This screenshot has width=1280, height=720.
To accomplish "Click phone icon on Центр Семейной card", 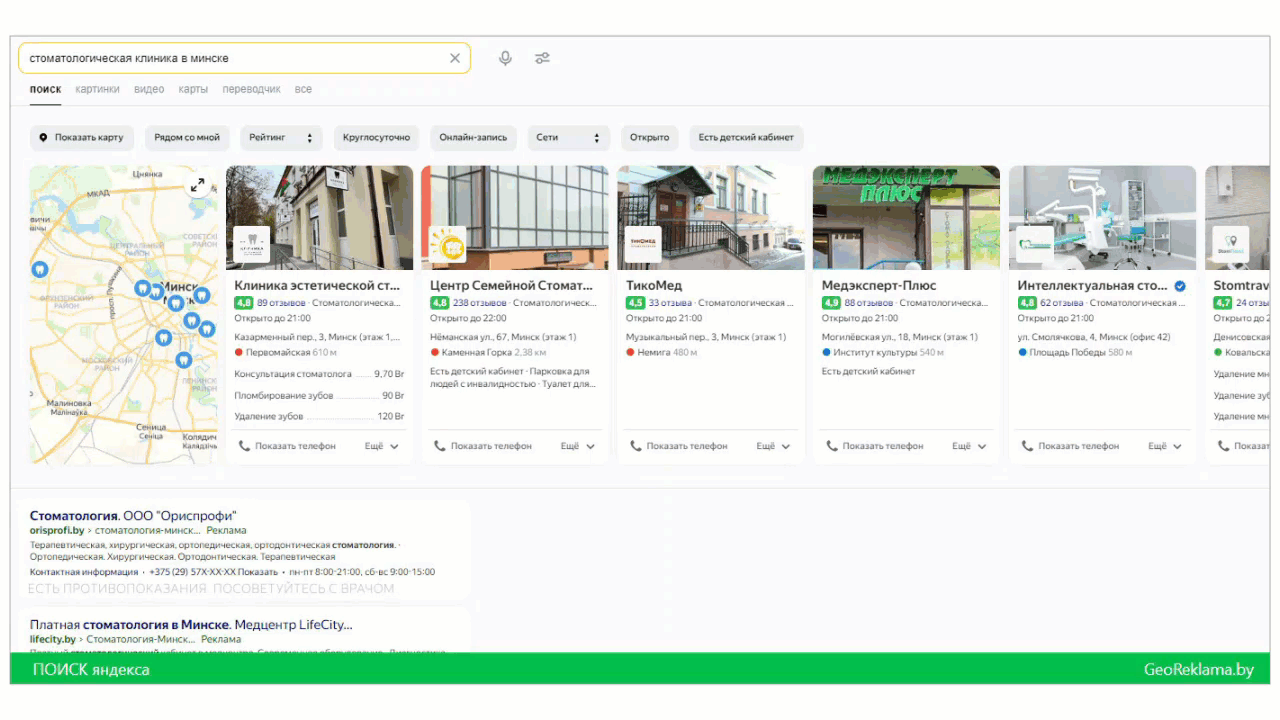I will 439,446.
